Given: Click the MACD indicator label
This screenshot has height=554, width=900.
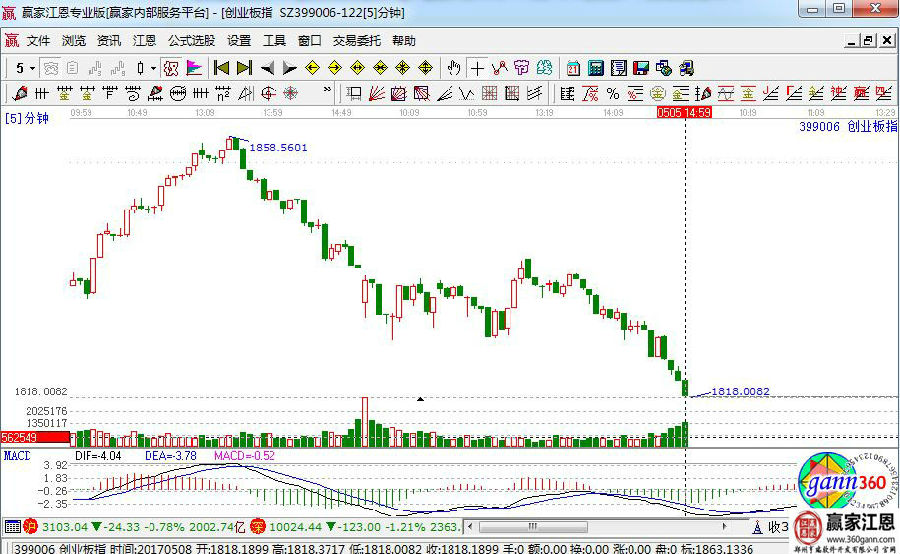Looking at the screenshot, I should coord(16,456).
